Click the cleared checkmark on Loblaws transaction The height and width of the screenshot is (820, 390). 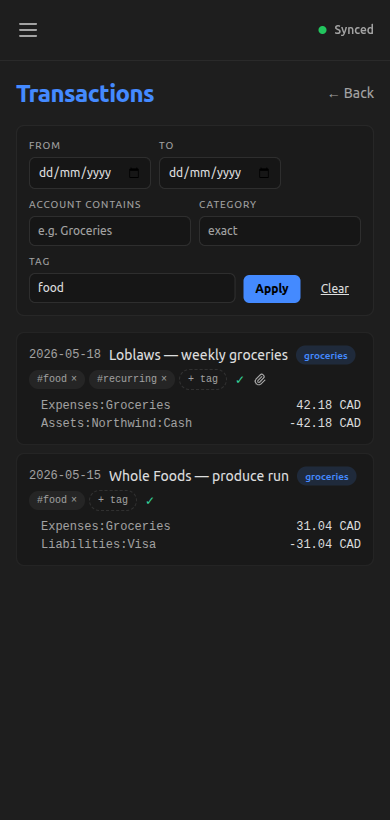tap(240, 380)
